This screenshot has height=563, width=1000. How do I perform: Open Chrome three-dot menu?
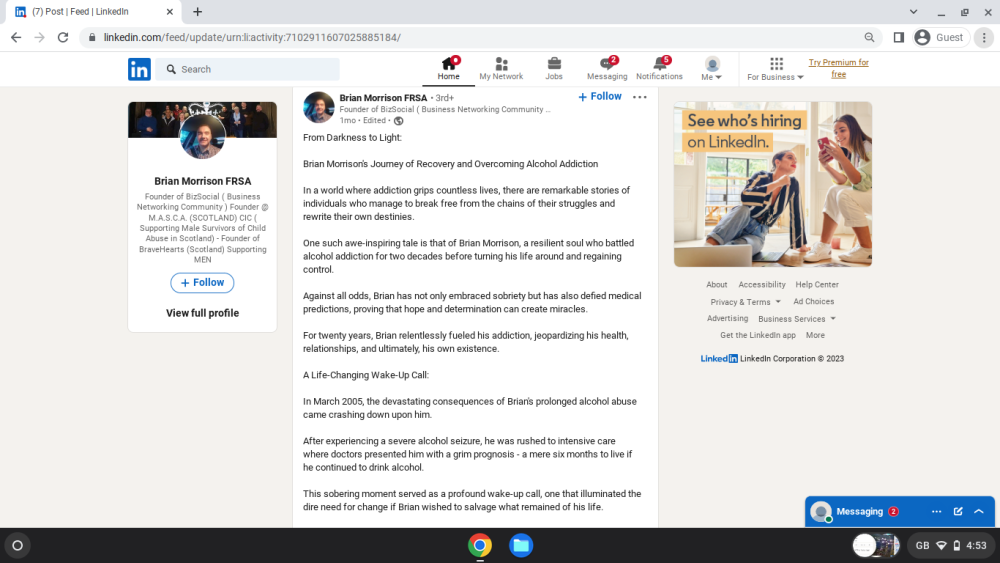(984, 38)
